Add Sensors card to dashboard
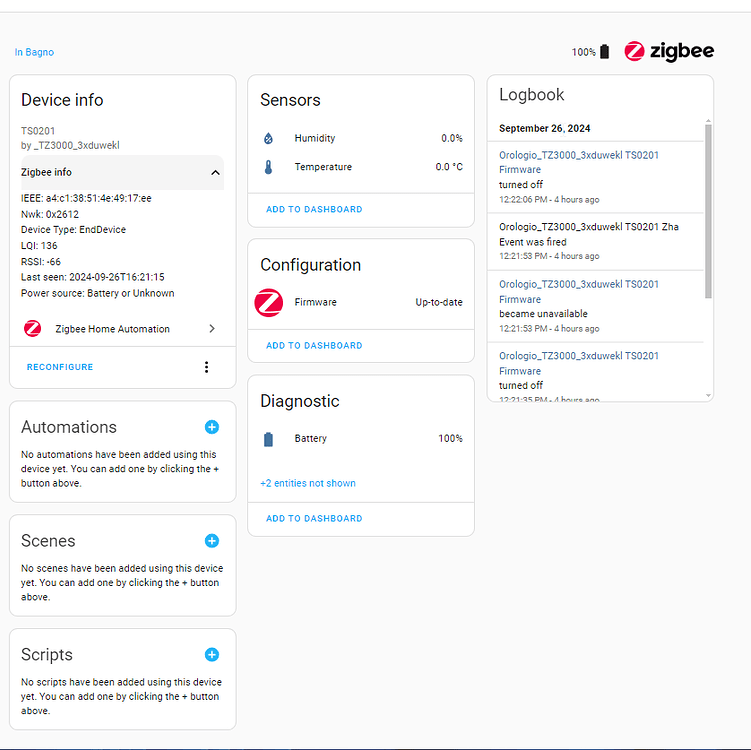This screenshot has width=751, height=750. coord(314,209)
